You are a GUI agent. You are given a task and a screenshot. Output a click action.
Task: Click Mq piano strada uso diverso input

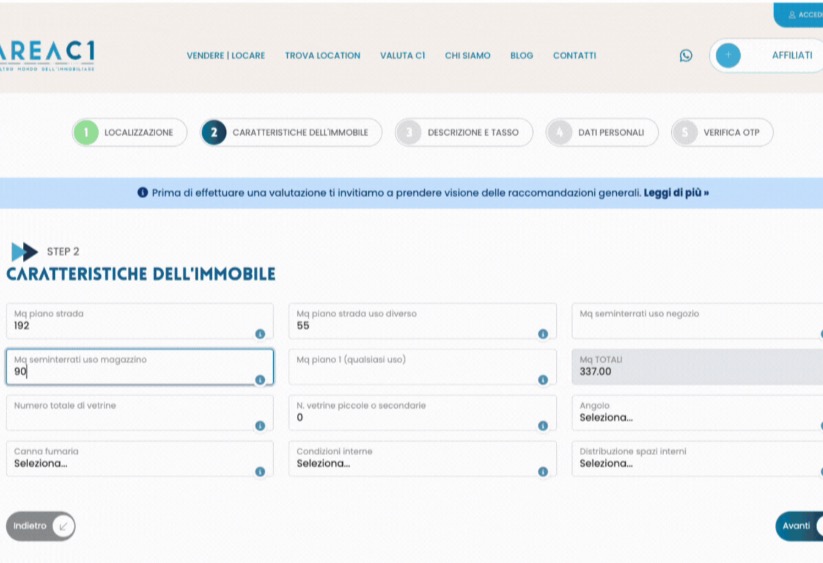[423, 321]
